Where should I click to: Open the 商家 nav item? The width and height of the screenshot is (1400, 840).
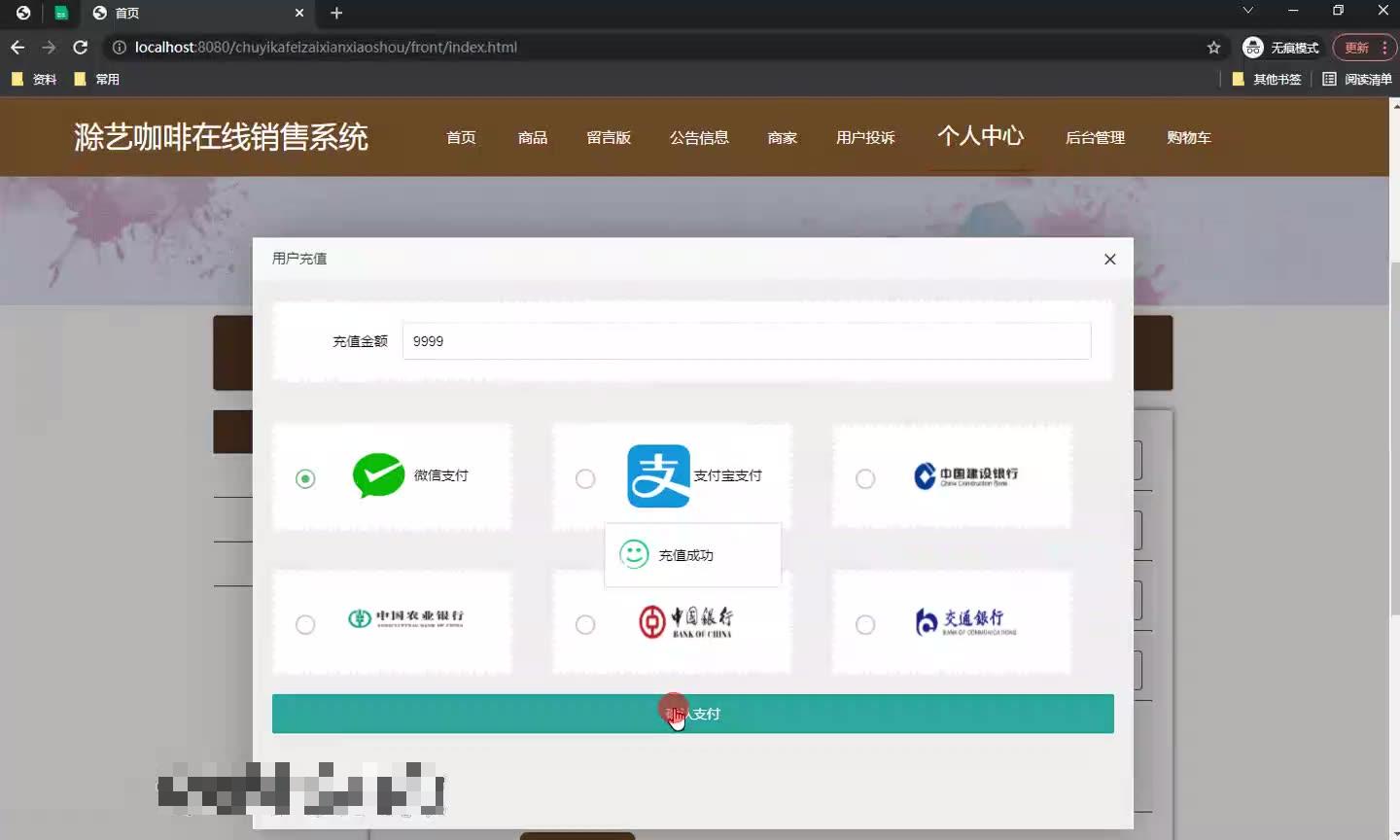pos(783,137)
